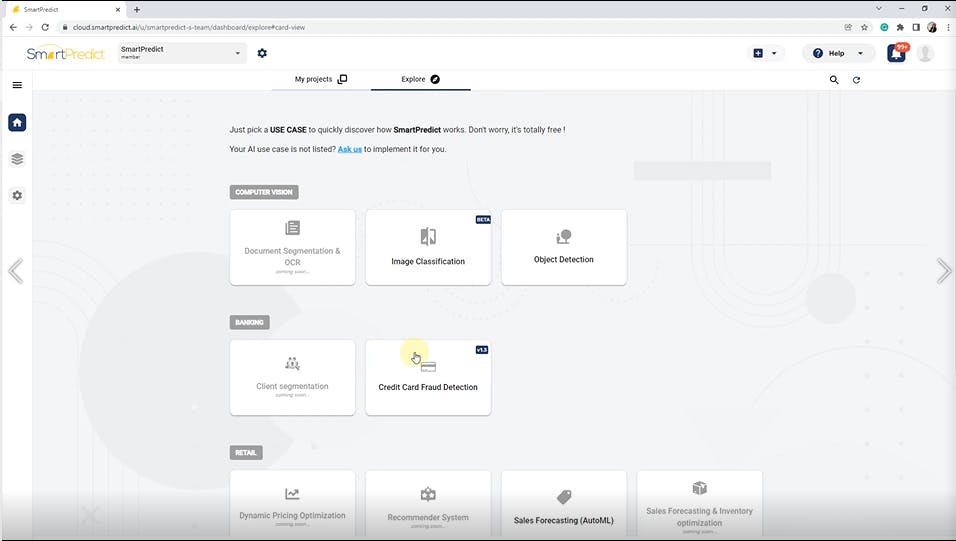This screenshot has height=541, width=956.
Task: Click the share page icon in address bar
Action: coord(848,27)
